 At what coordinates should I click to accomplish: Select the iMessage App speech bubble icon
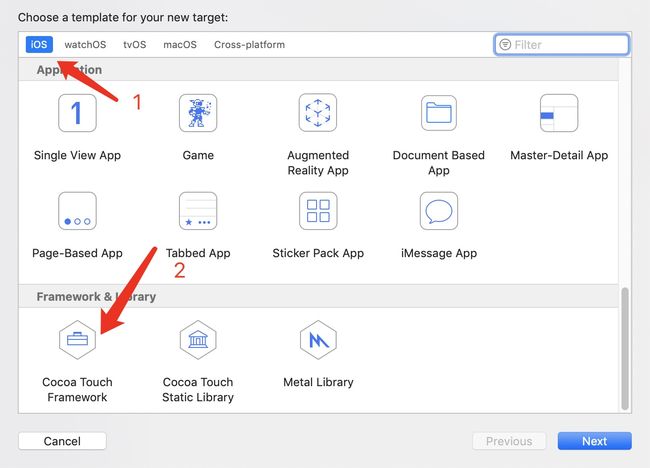click(x=439, y=211)
